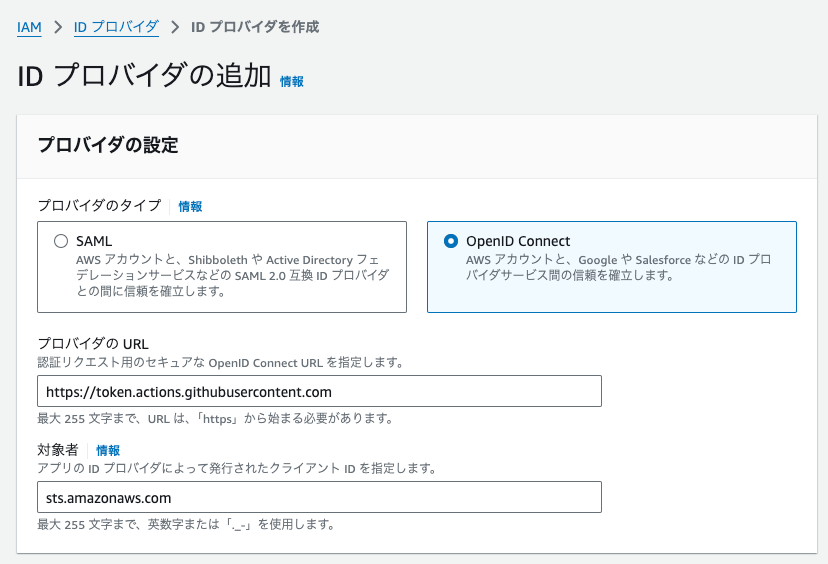Click the 対象者 label
This screenshot has height=564, width=828.
(58, 450)
